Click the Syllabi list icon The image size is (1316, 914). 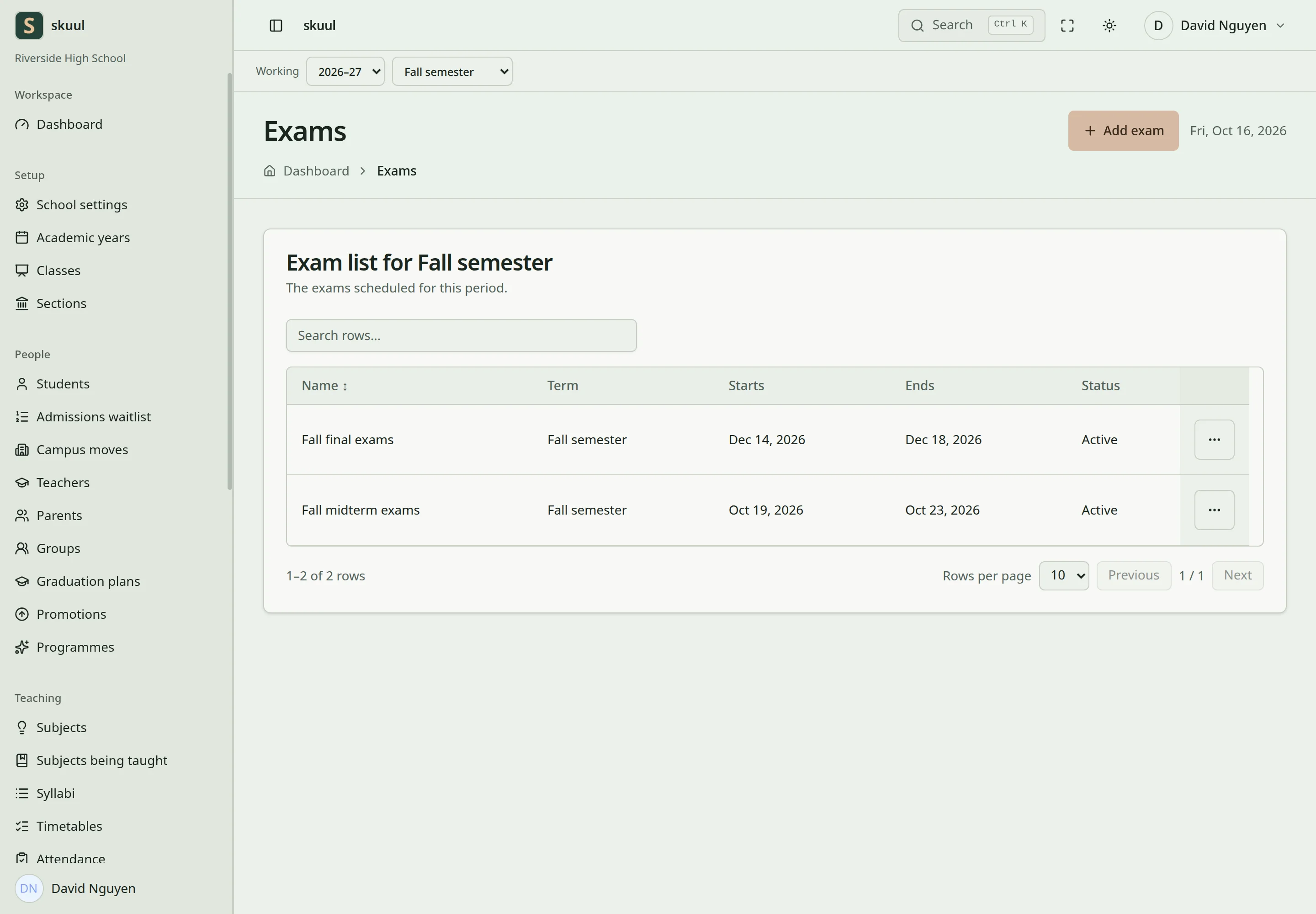22,793
